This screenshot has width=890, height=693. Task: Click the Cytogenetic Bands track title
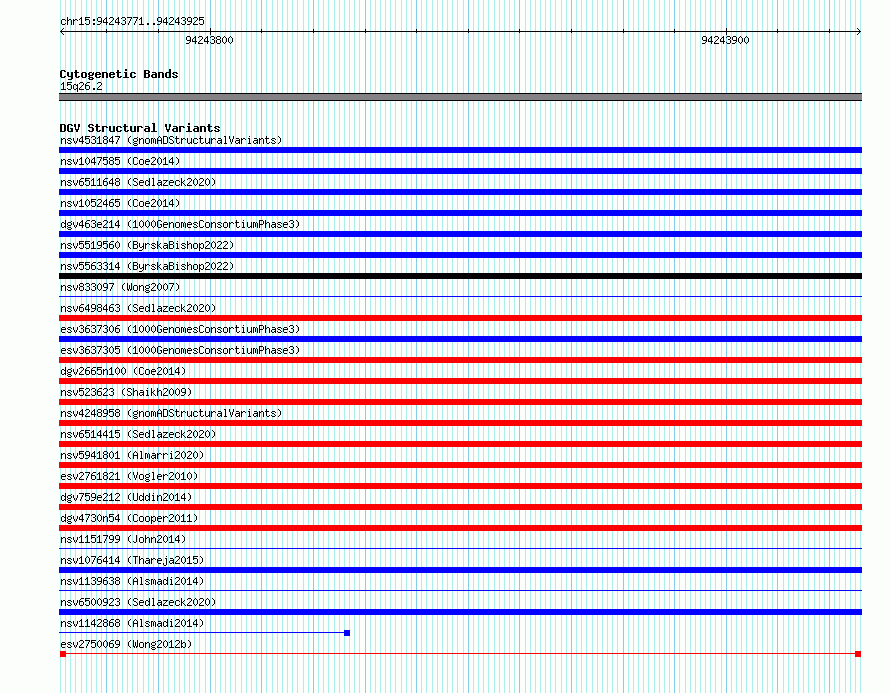pos(119,74)
